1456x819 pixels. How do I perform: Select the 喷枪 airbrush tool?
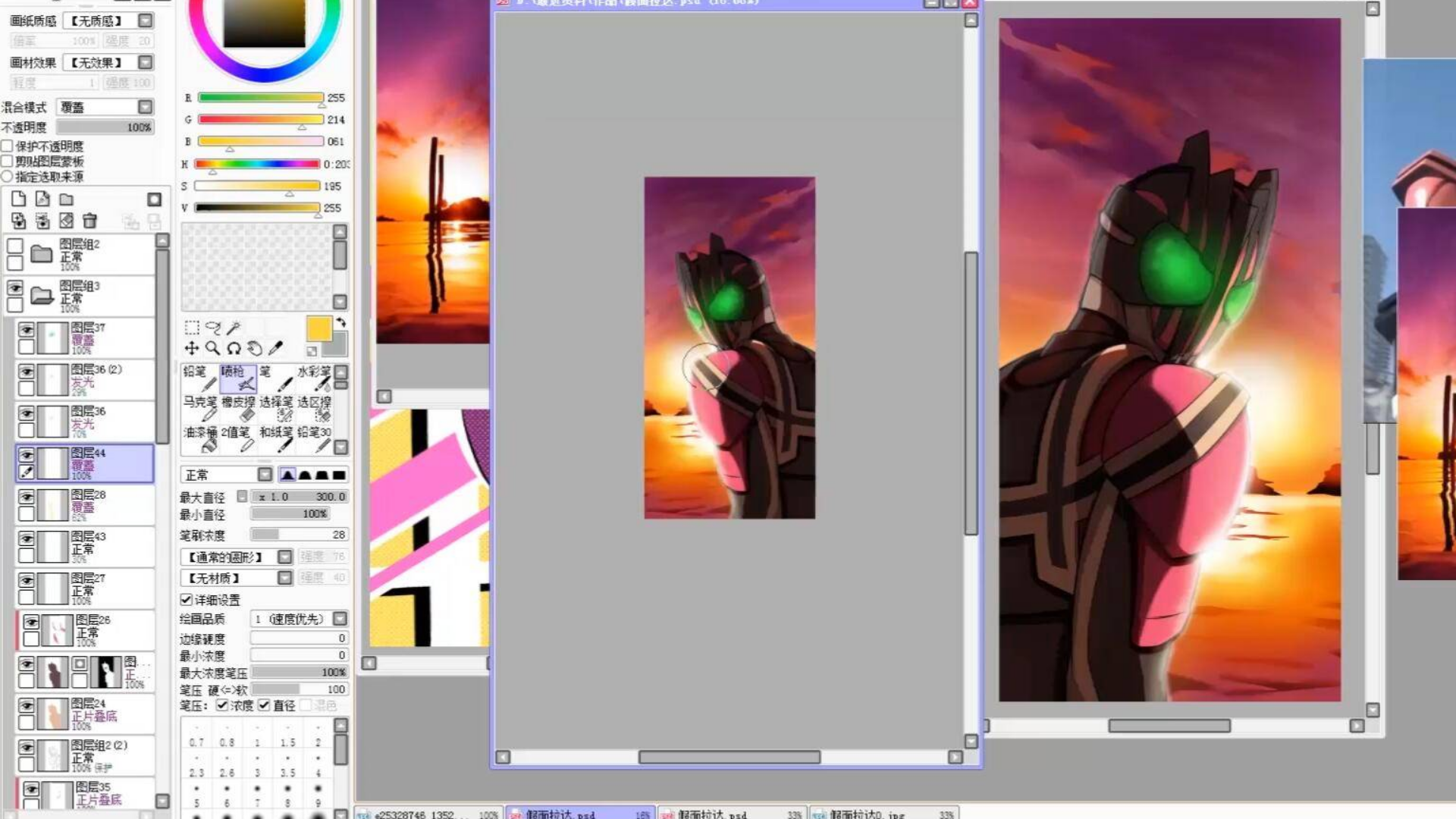(x=238, y=378)
